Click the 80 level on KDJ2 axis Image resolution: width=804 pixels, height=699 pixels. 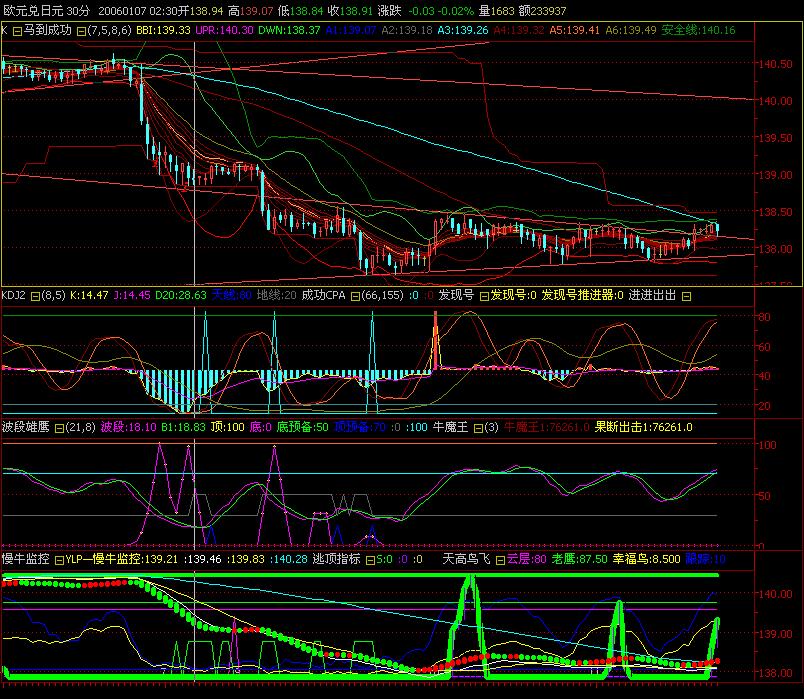(764, 317)
